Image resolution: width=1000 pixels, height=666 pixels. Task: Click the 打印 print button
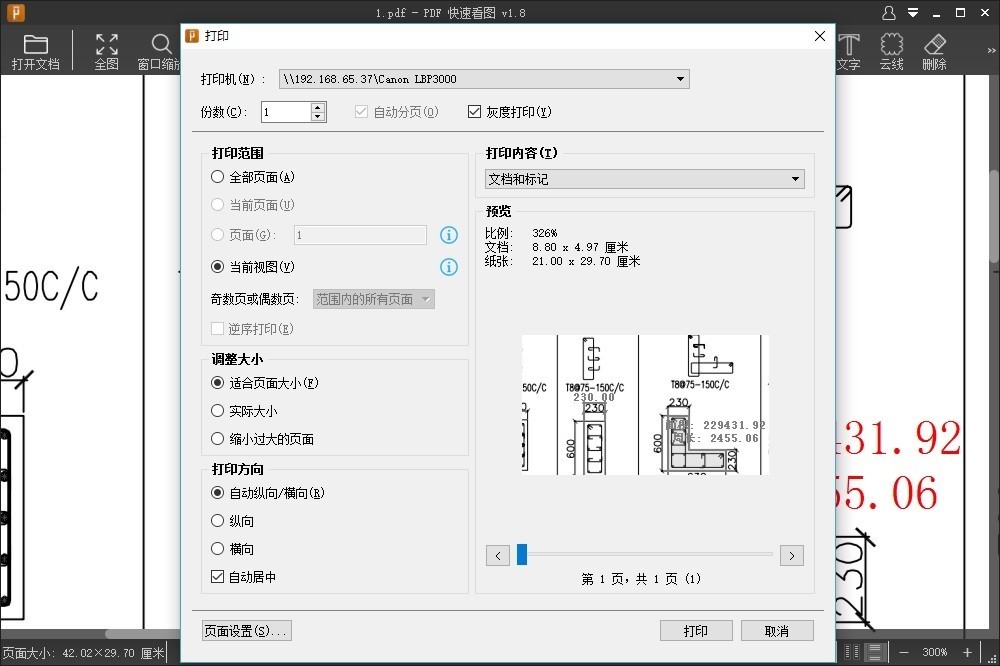[x=696, y=631]
